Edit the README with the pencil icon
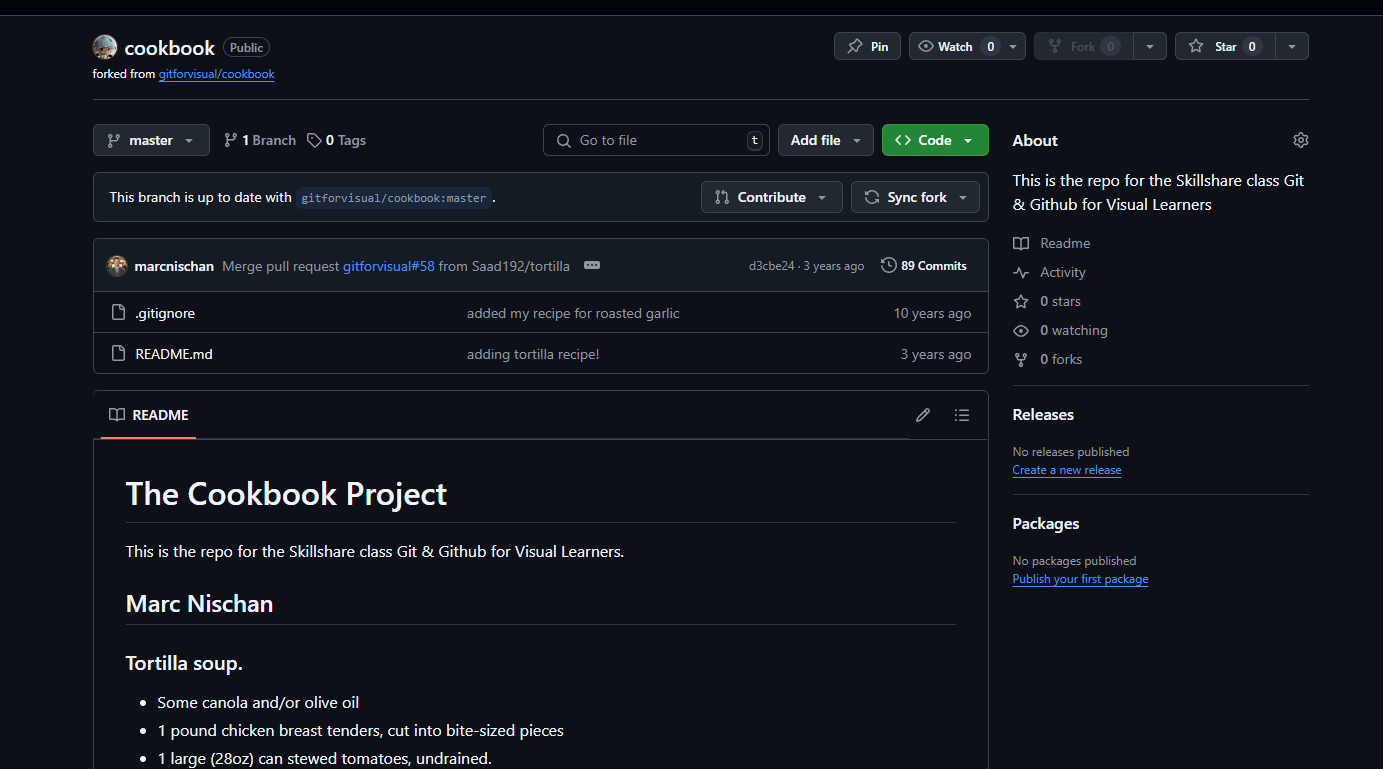The image size is (1383, 769). (x=923, y=415)
